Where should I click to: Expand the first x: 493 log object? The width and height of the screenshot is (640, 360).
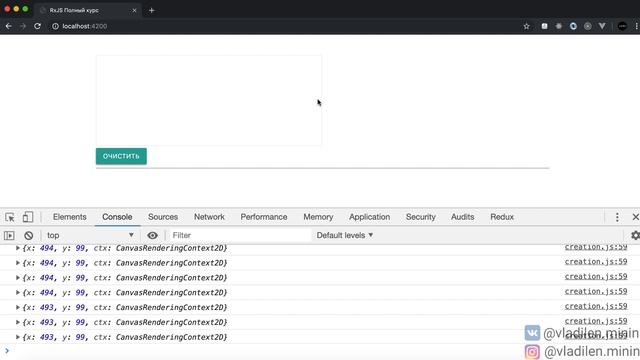(18, 307)
